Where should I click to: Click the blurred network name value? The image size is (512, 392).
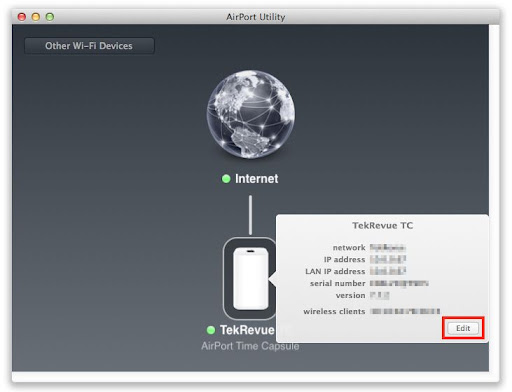click(388, 248)
